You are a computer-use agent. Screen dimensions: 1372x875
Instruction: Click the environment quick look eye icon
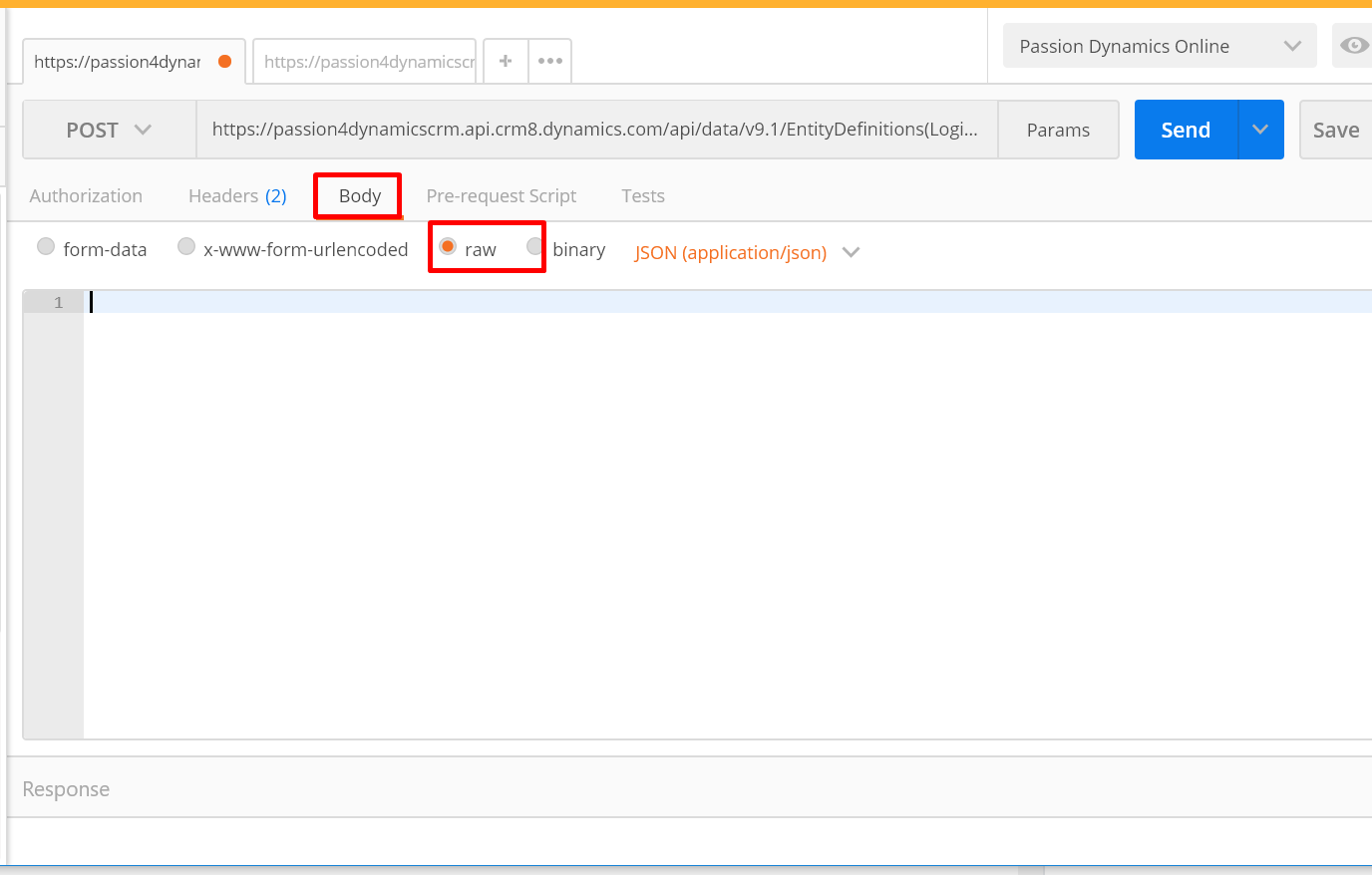click(x=1353, y=46)
